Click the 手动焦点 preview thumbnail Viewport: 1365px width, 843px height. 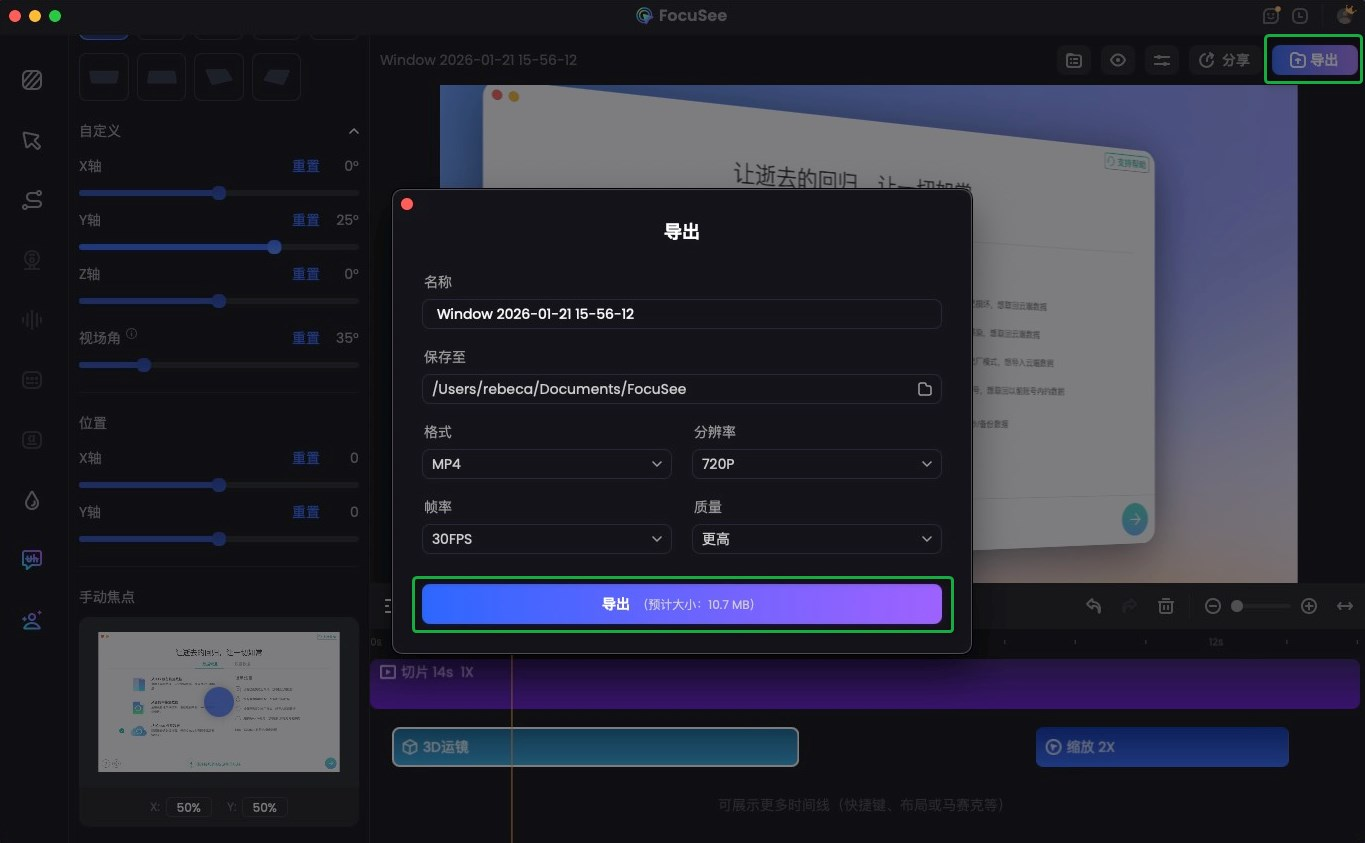coord(219,701)
